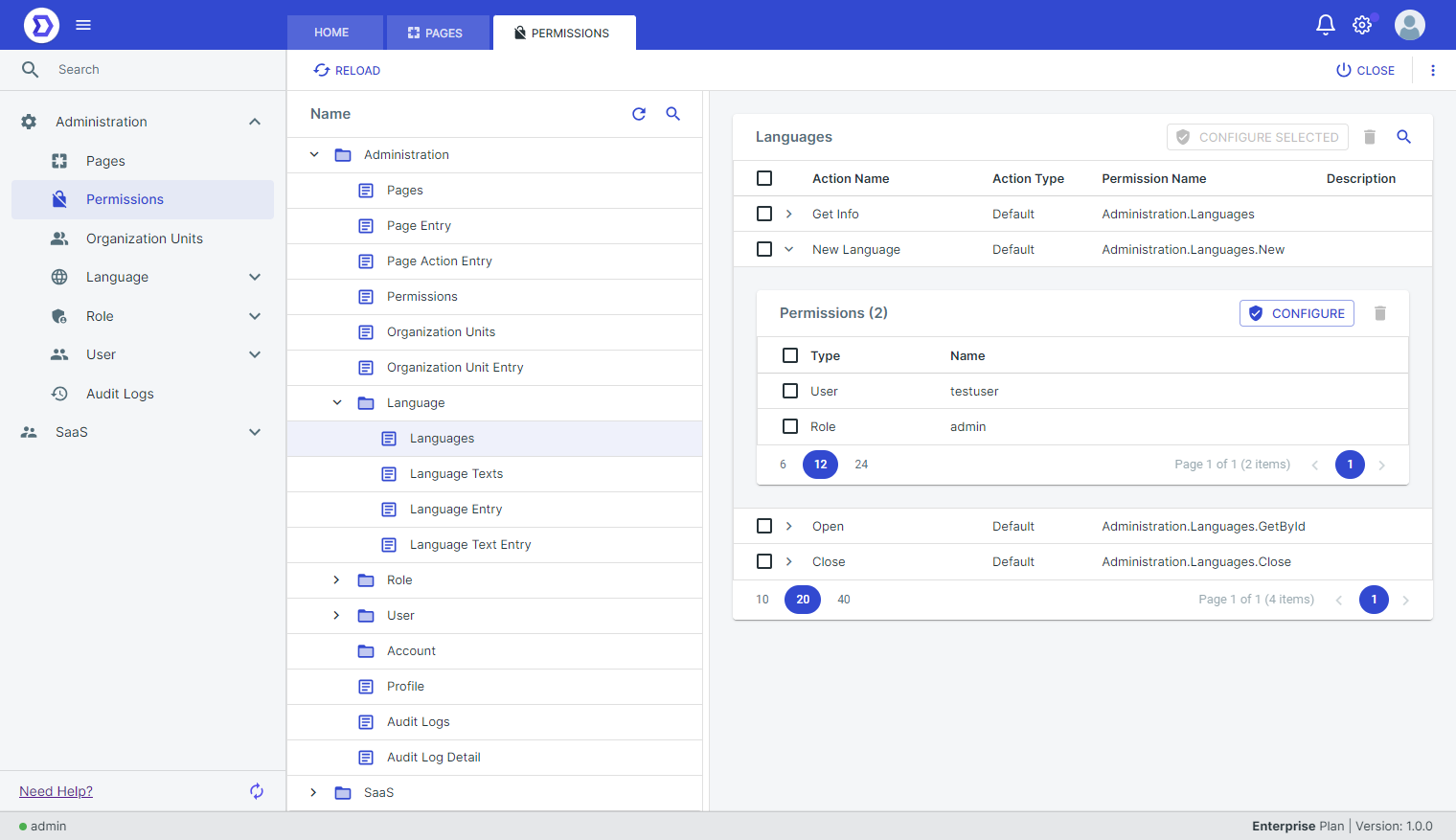Image resolution: width=1456 pixels, height=840 pixels.
Task: Expand SaaS menu in sidebar
Action: [x=255, y=432]
